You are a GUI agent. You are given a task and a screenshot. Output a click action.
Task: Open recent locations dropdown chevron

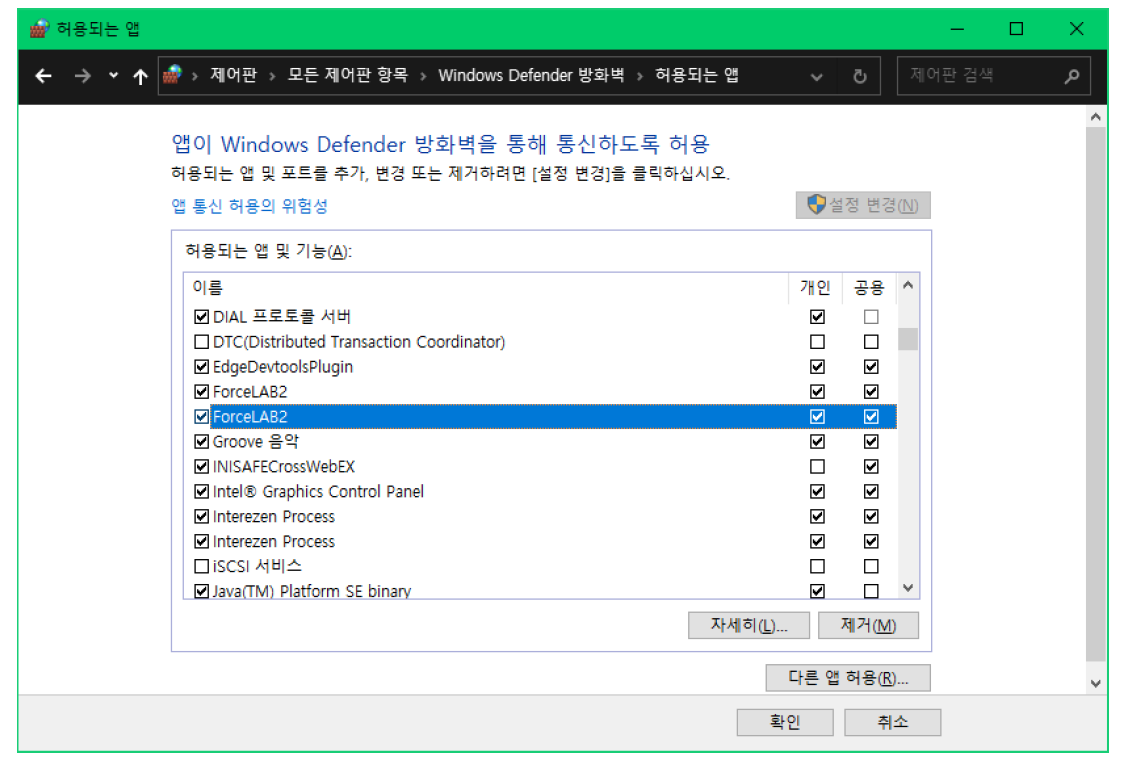coord(113,75)
